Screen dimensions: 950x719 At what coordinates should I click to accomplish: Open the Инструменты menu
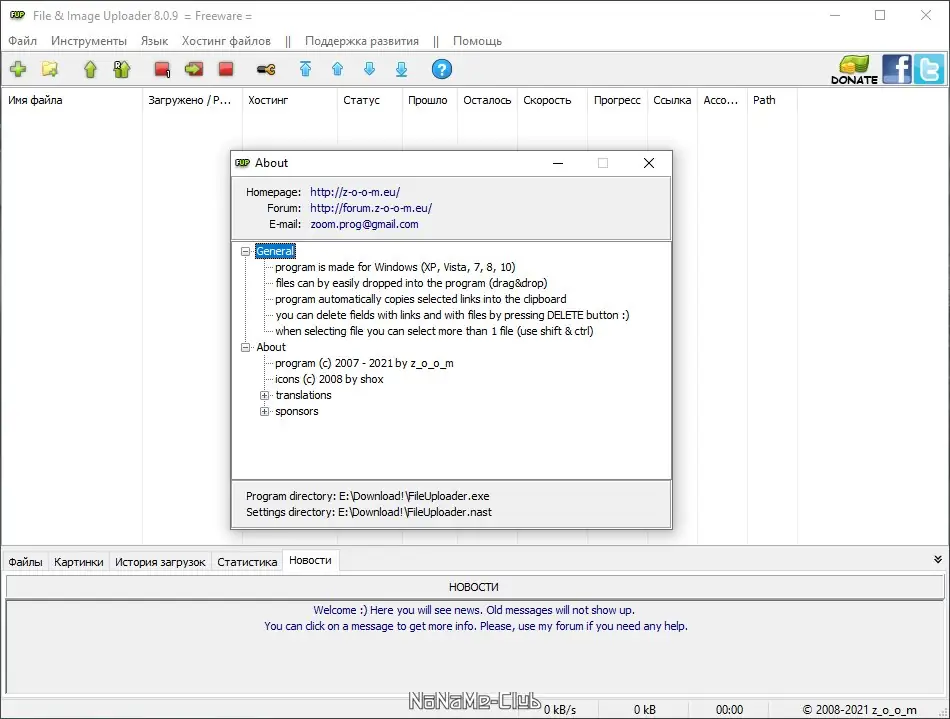click(89, 41)
